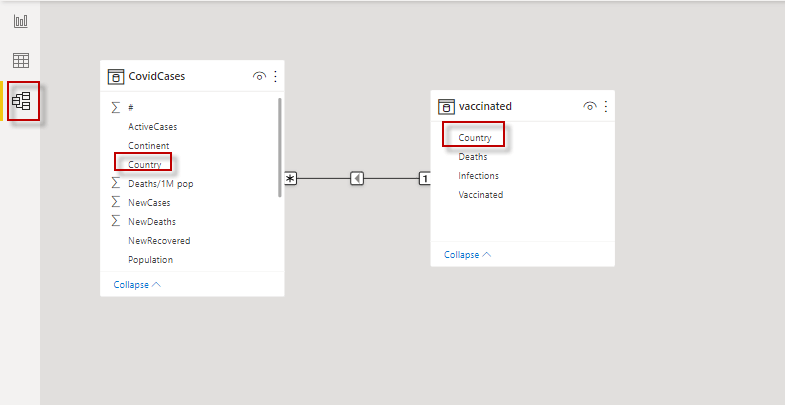This screenshot has width=785, height=405.
Task: Click the Infections field in vaccinated
Action: [x=478, y=176]
